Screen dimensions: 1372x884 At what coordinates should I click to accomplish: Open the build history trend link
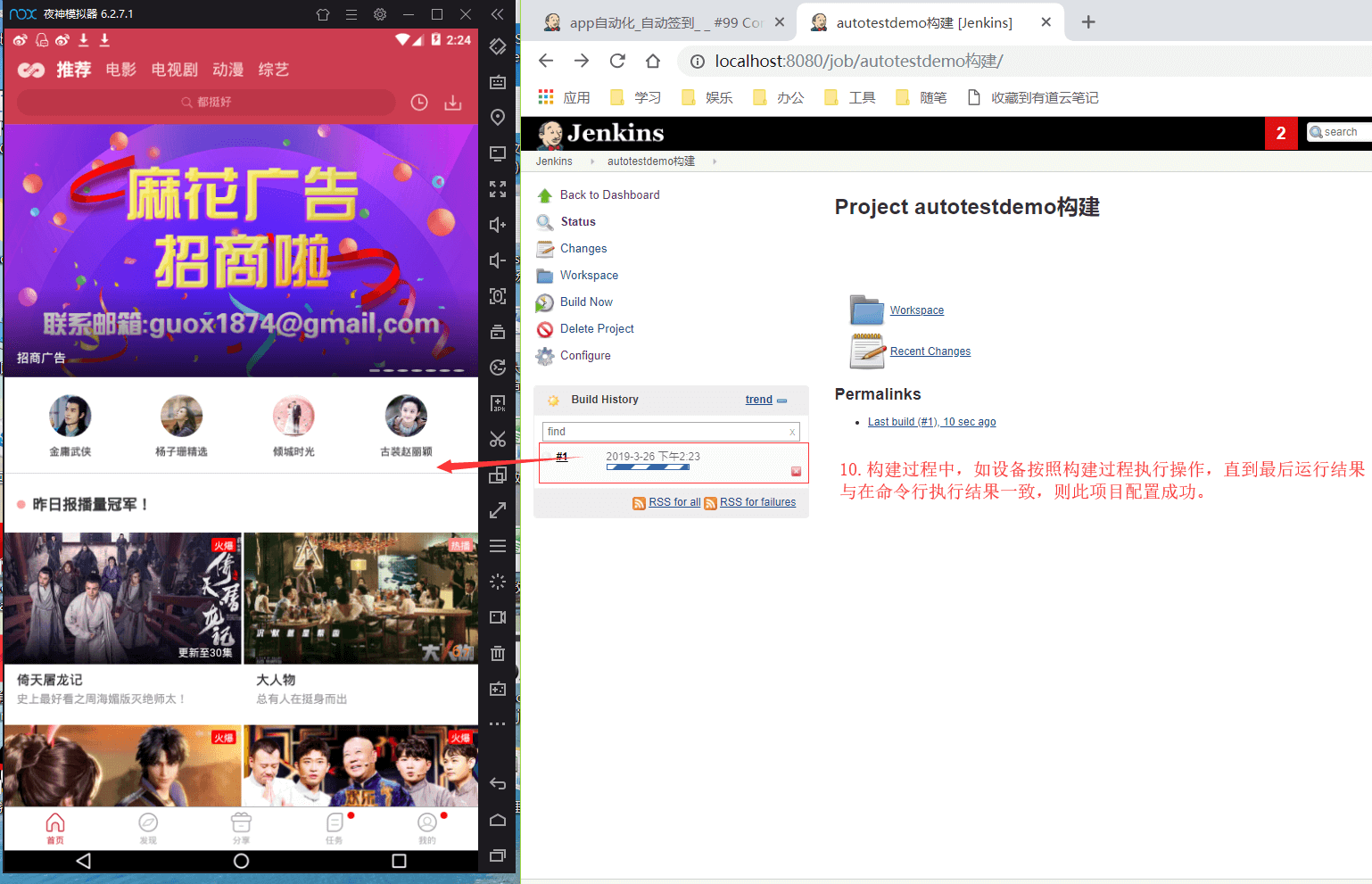pos(759,400)
